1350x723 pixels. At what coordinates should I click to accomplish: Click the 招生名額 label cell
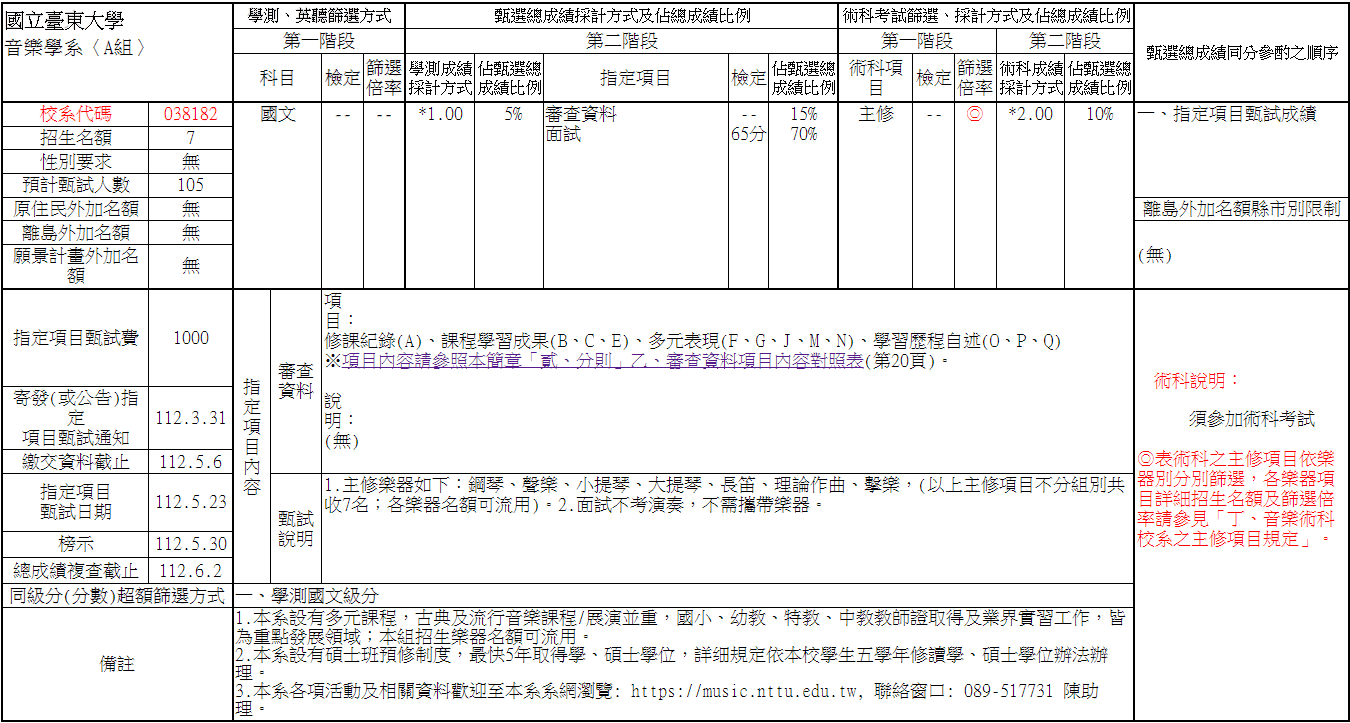click(75, 138)
